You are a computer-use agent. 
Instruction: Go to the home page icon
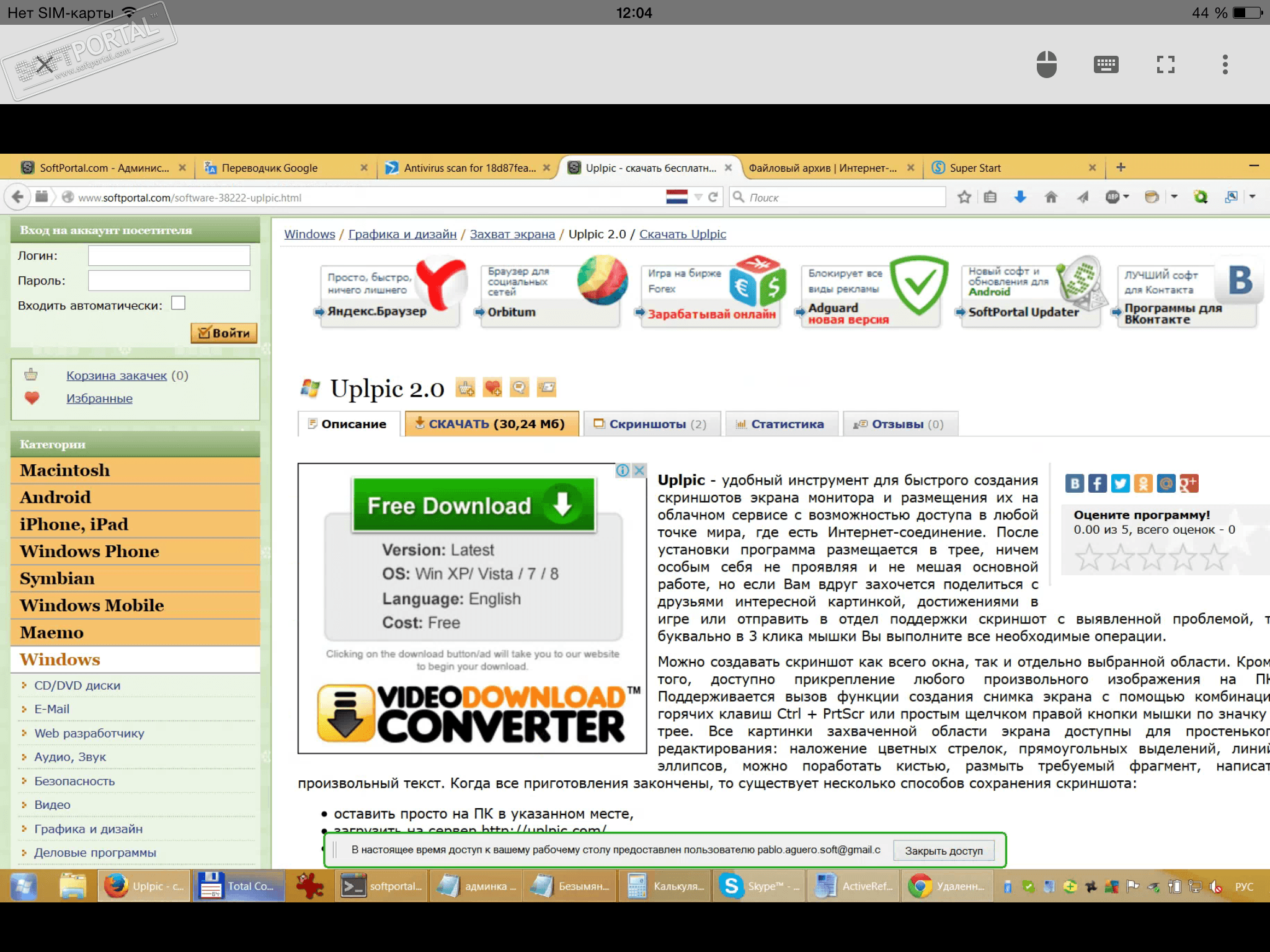[1050, 197]
